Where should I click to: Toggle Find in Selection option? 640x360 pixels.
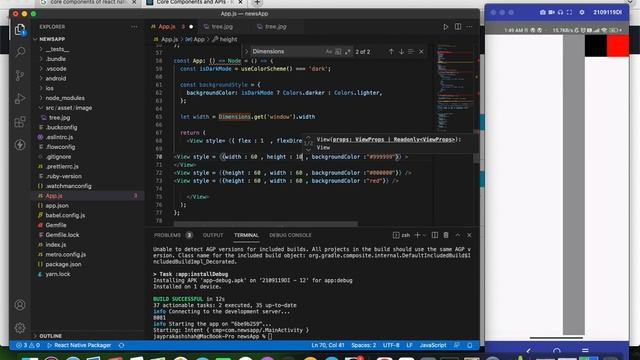(x=411, y=51)
